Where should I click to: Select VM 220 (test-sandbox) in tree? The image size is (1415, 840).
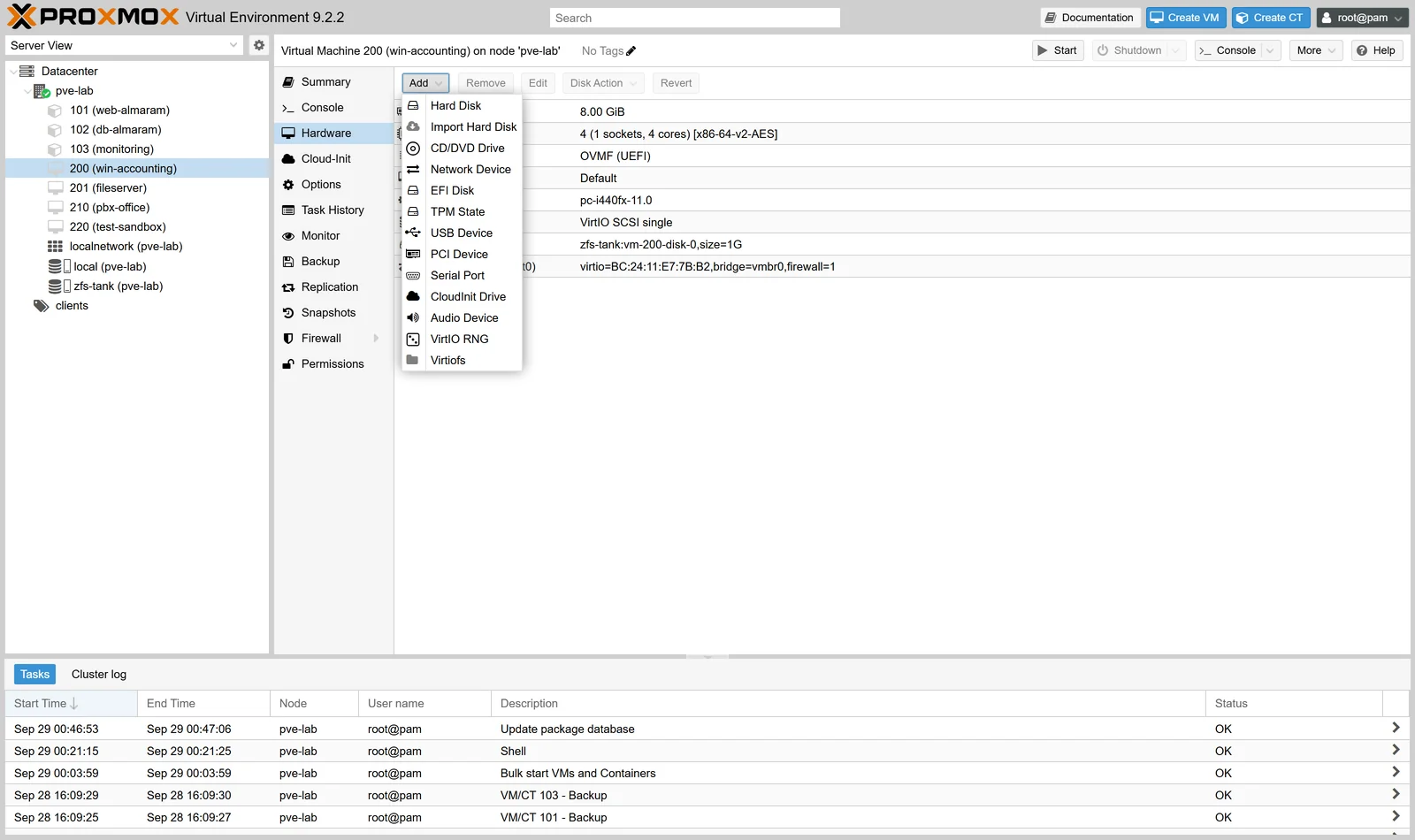137,227
